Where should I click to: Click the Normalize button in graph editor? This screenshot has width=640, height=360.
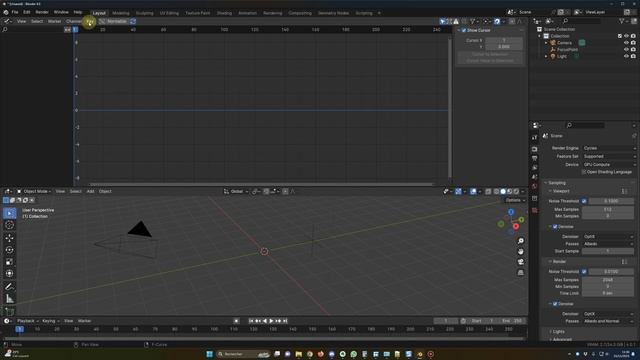(x=117, y=21)
